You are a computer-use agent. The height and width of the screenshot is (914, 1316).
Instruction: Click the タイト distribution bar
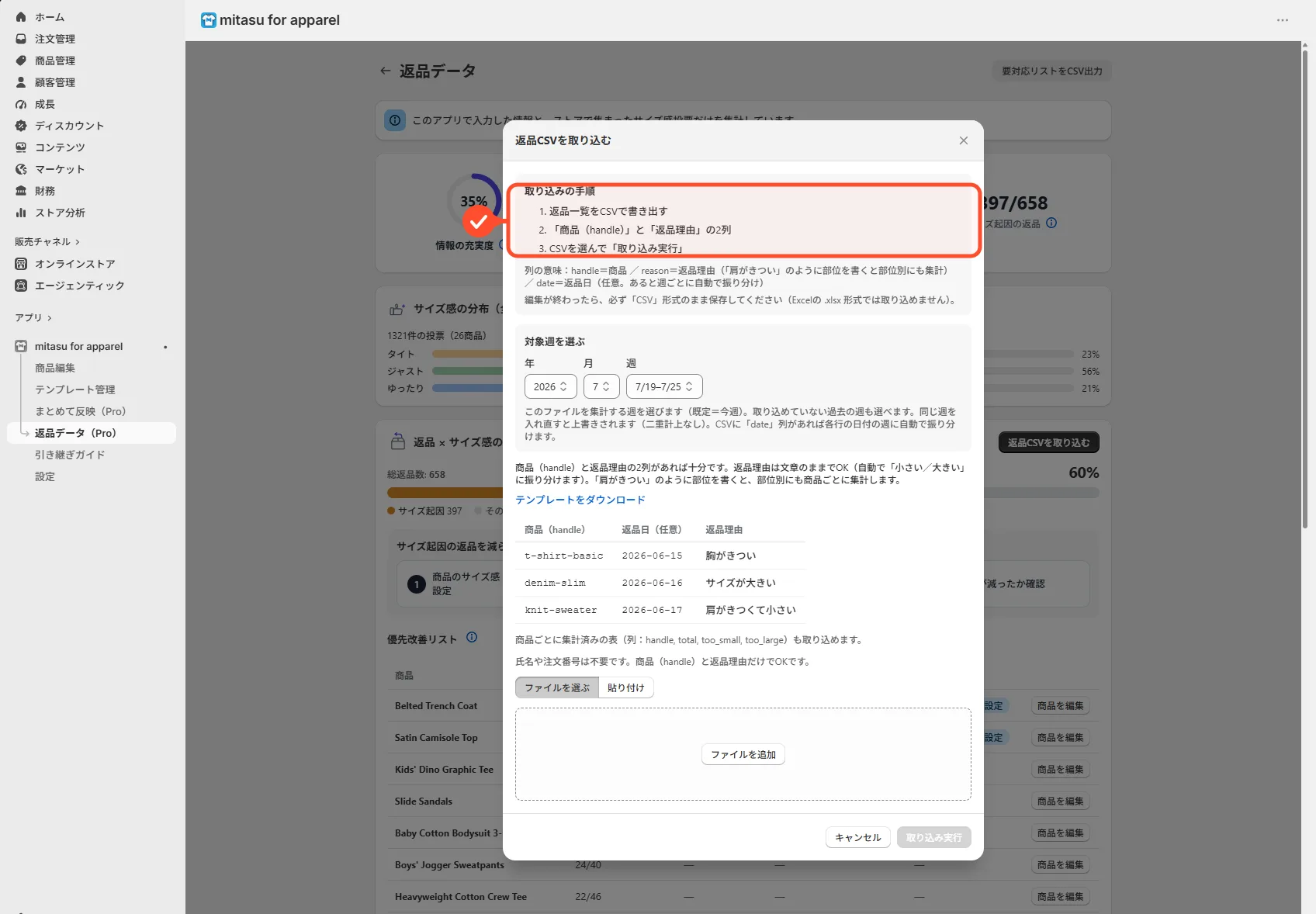point(468,354)
